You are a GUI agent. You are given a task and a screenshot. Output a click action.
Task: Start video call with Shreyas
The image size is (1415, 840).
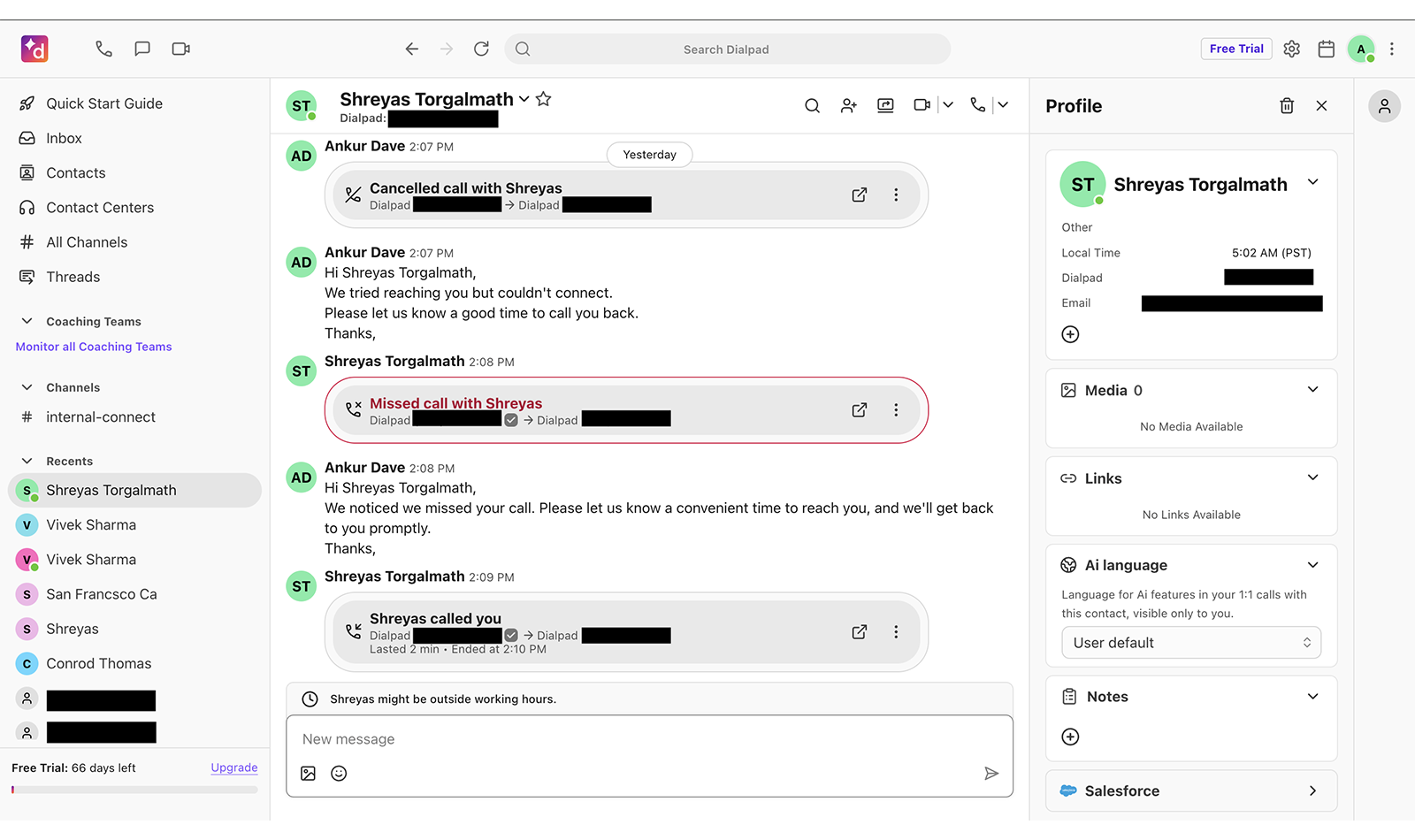pos(922,105)
